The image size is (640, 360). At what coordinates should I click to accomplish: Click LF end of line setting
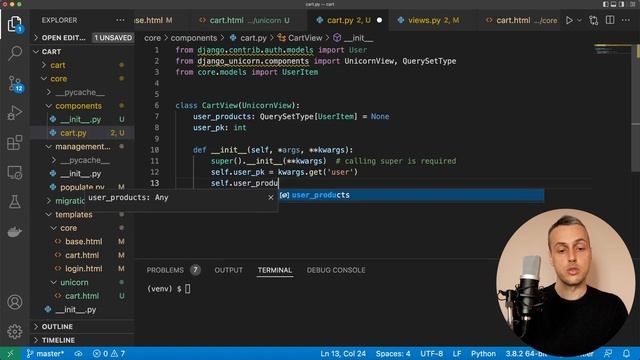(x=457, y=353)
